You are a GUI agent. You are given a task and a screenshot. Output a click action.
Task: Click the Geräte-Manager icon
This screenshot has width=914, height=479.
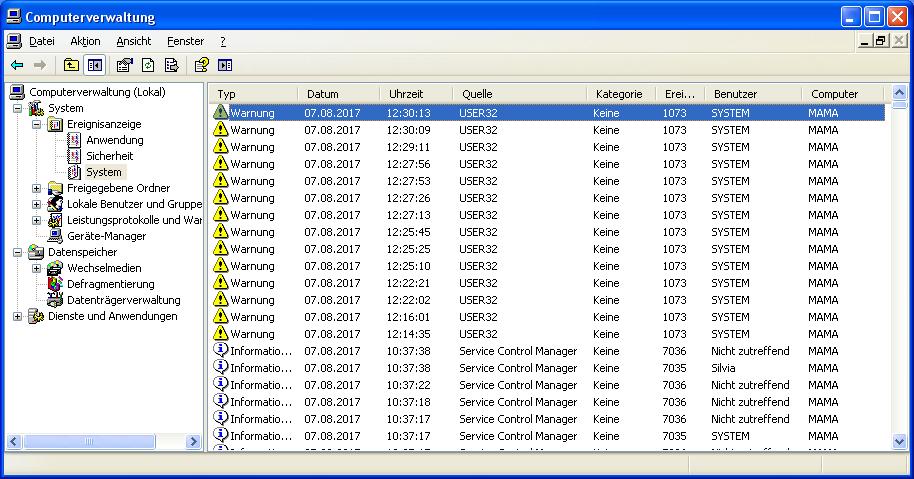click(x=55, y=236)
